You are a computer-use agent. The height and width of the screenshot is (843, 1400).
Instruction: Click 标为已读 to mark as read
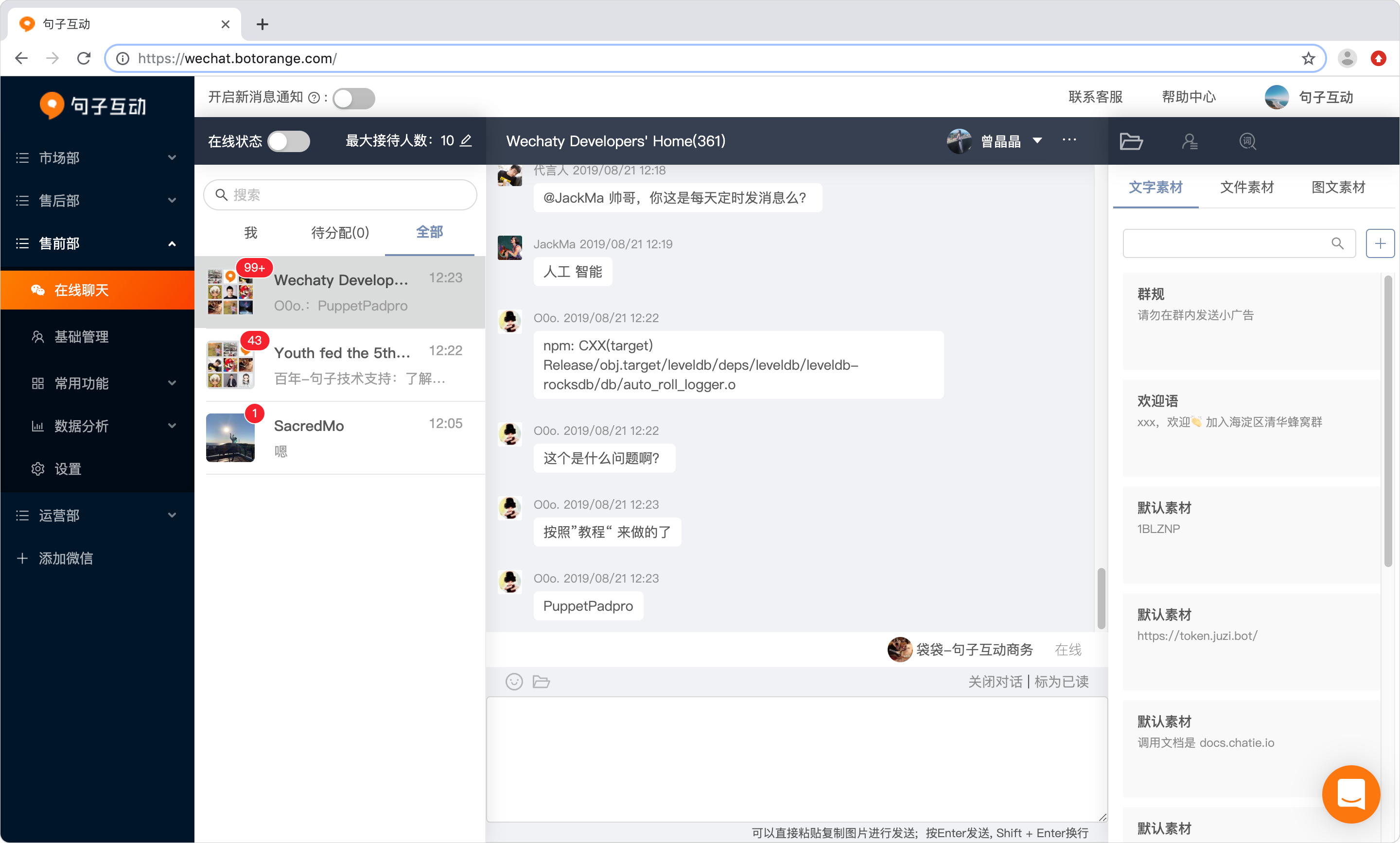pos(1061,681)
